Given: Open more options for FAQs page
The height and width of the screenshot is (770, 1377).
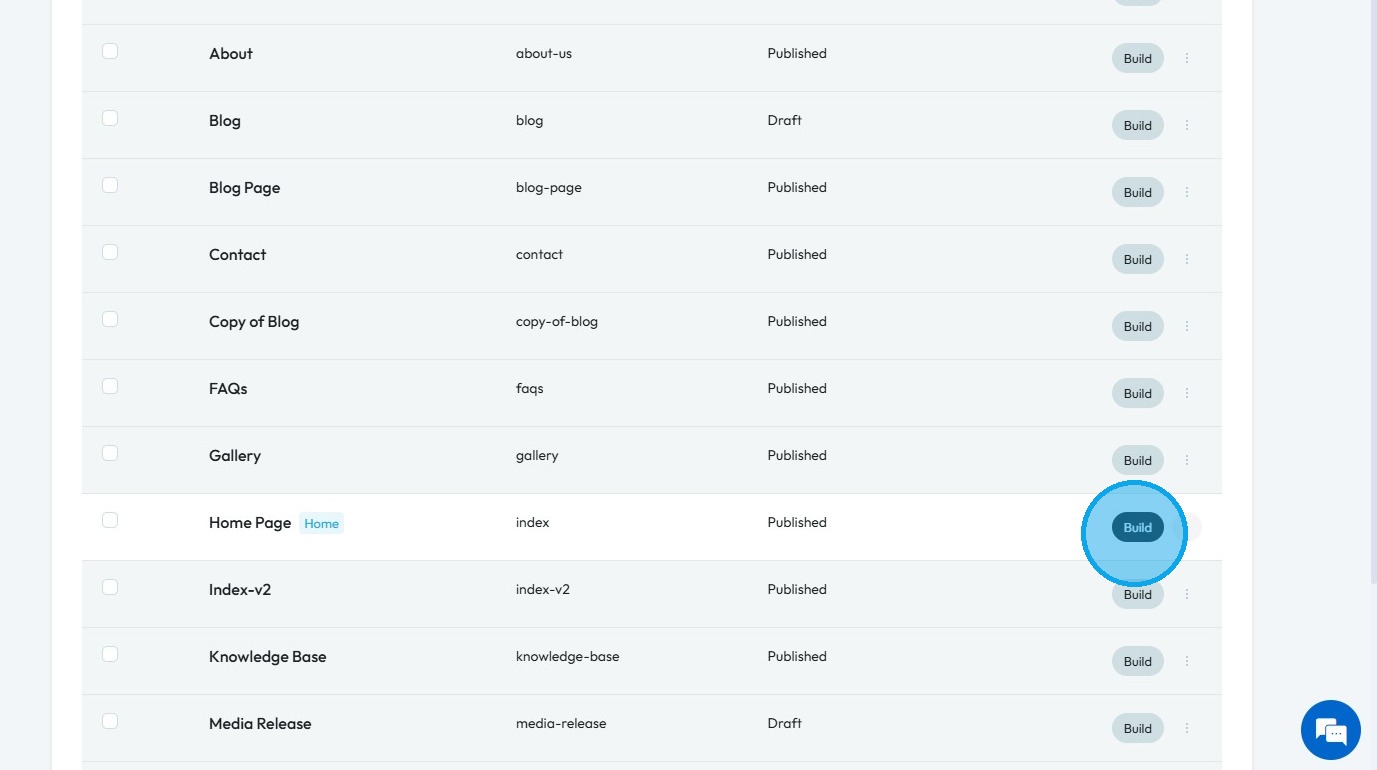Looking at the screenshot, I should point(1187,393).
